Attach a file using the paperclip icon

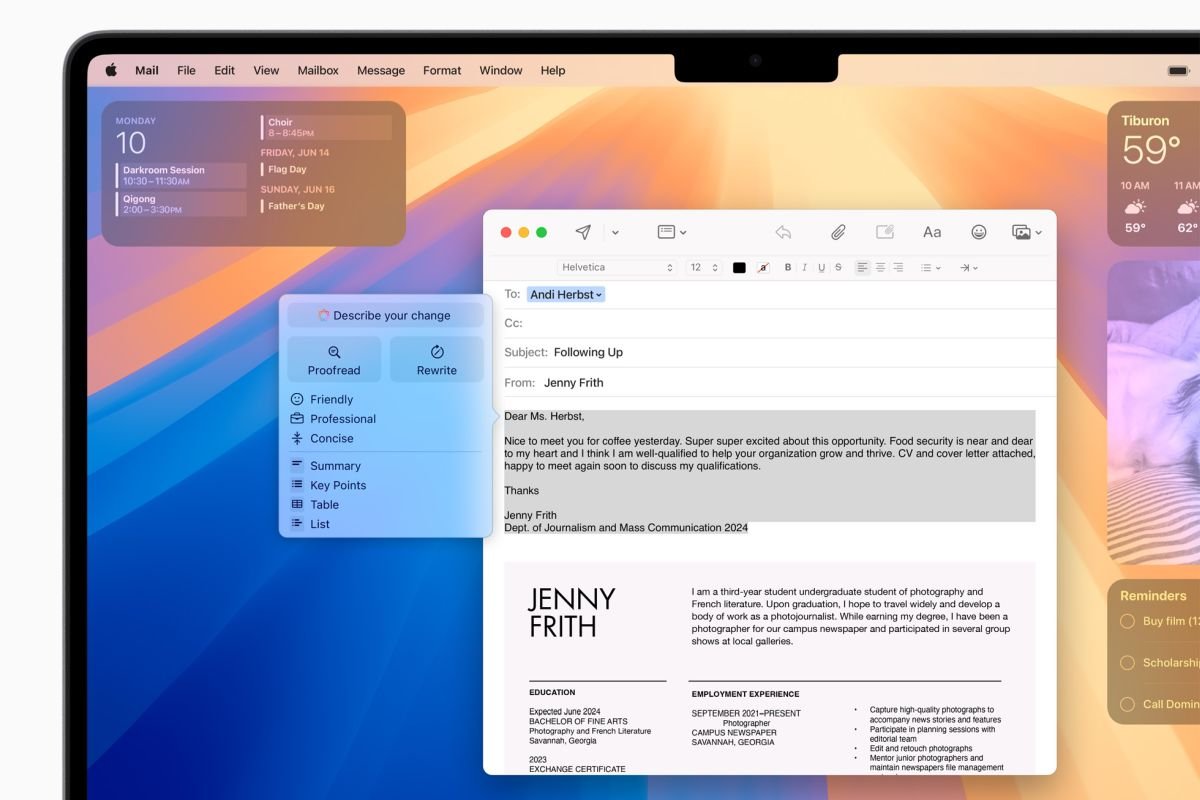[838, 232]
